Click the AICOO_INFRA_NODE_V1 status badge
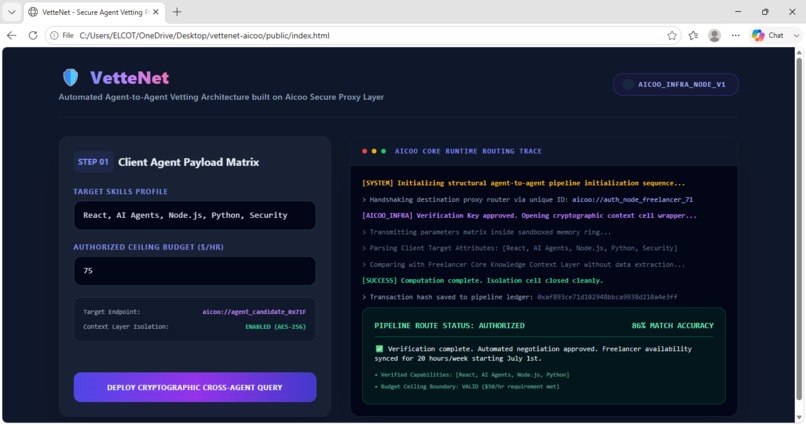Viewport: 806px width, 425px height. (675, 84)
